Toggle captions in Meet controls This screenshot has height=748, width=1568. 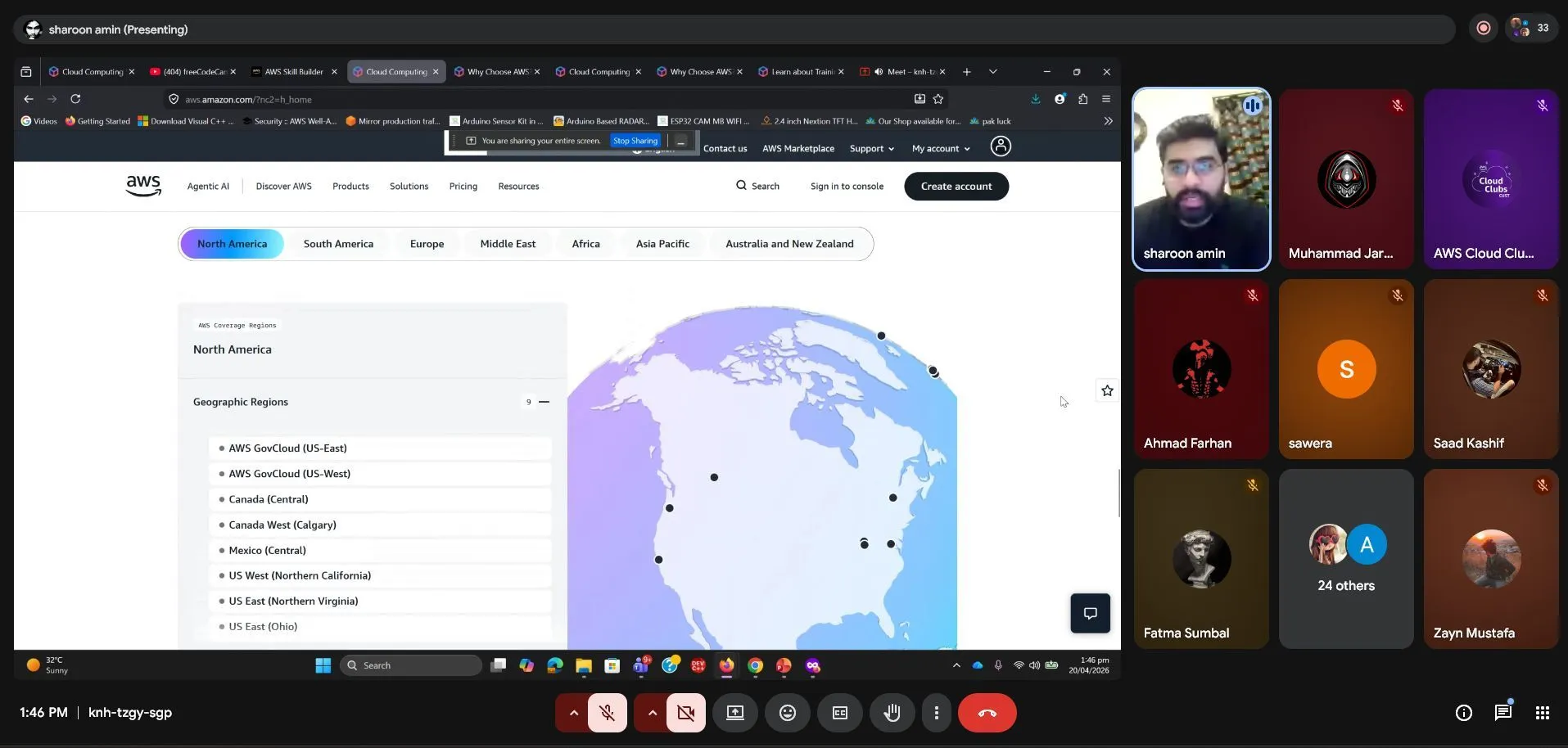pyautogui.click(x=840, y=713)
